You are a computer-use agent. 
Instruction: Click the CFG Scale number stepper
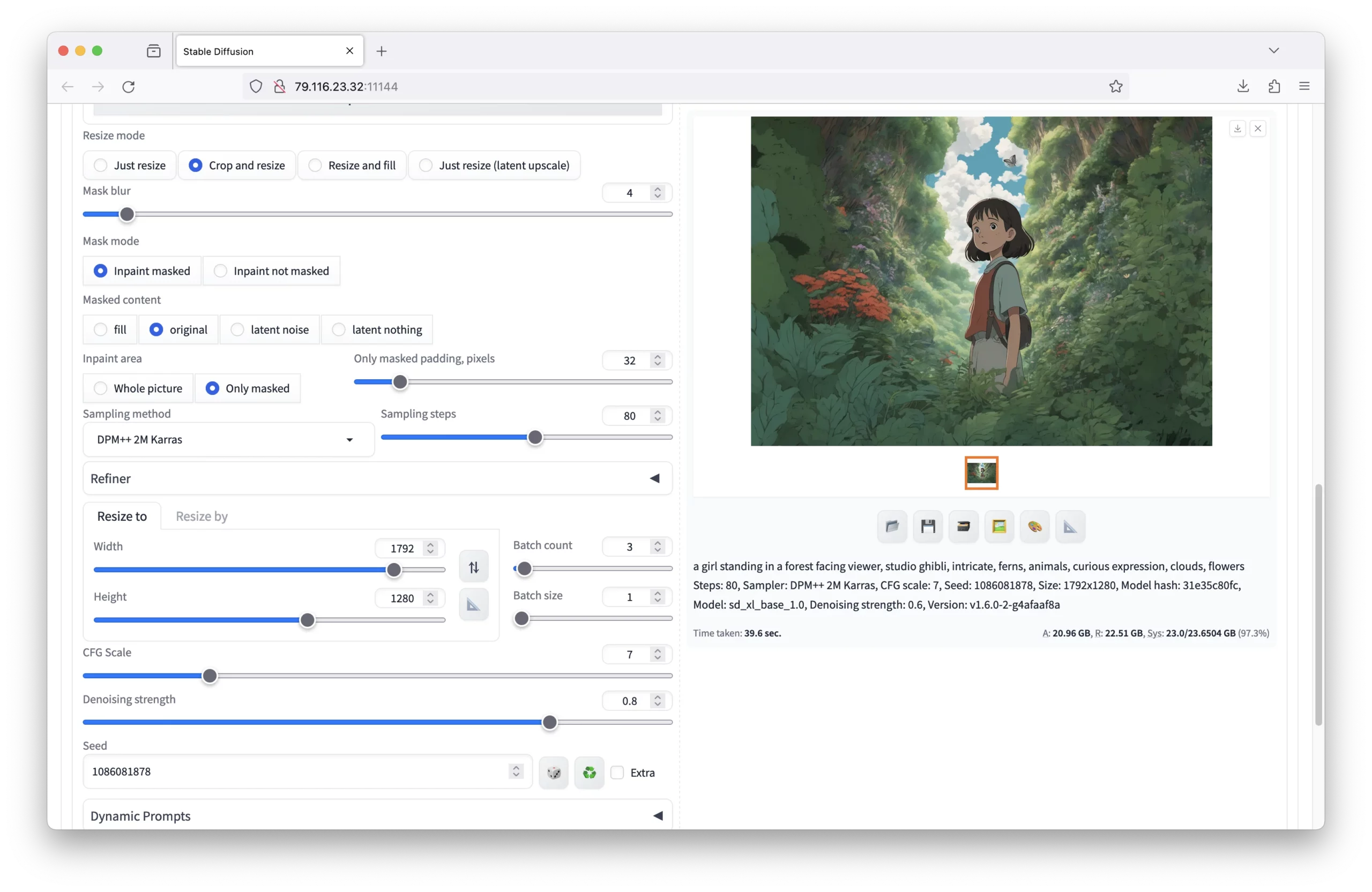658,655
